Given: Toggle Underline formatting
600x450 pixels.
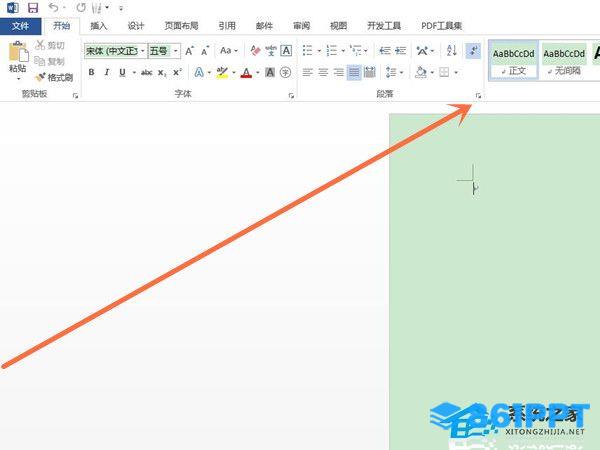Looking at the screenshot, I should [x=122, y=72].
